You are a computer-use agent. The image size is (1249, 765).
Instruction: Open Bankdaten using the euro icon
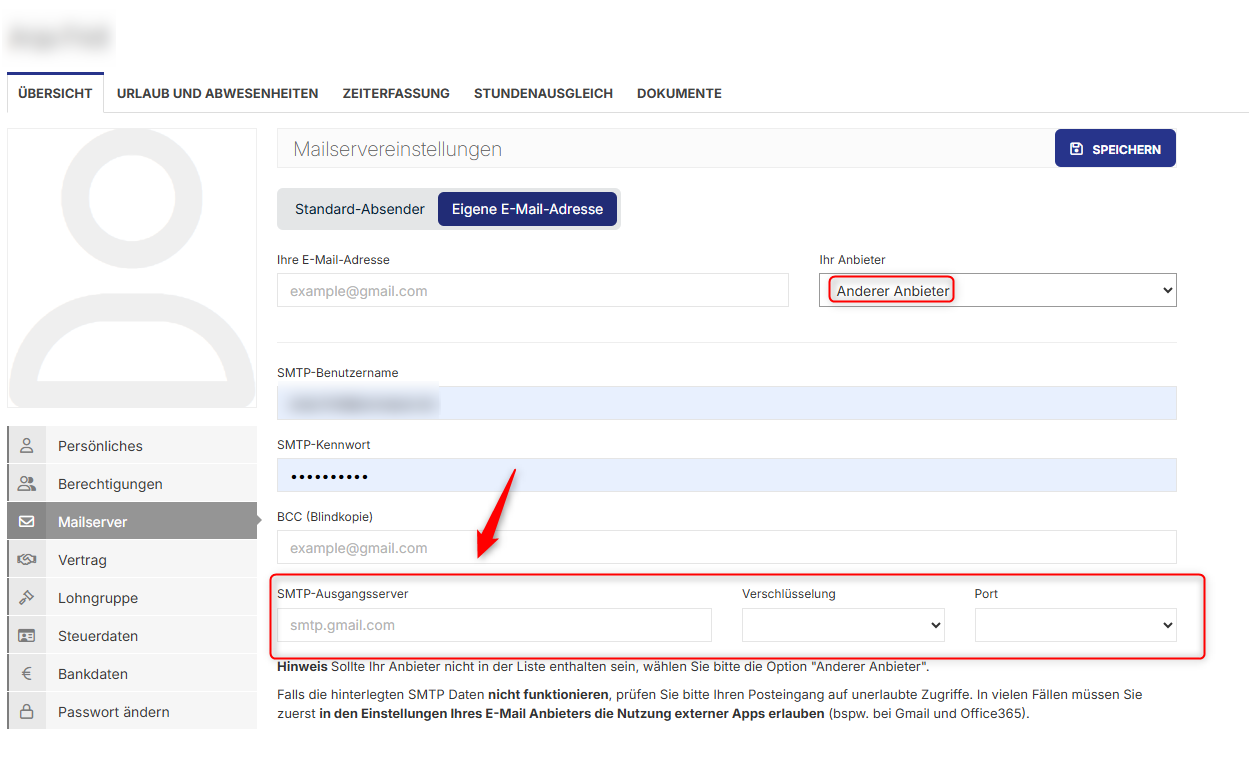pyautogui.click(x=26, y=672)
